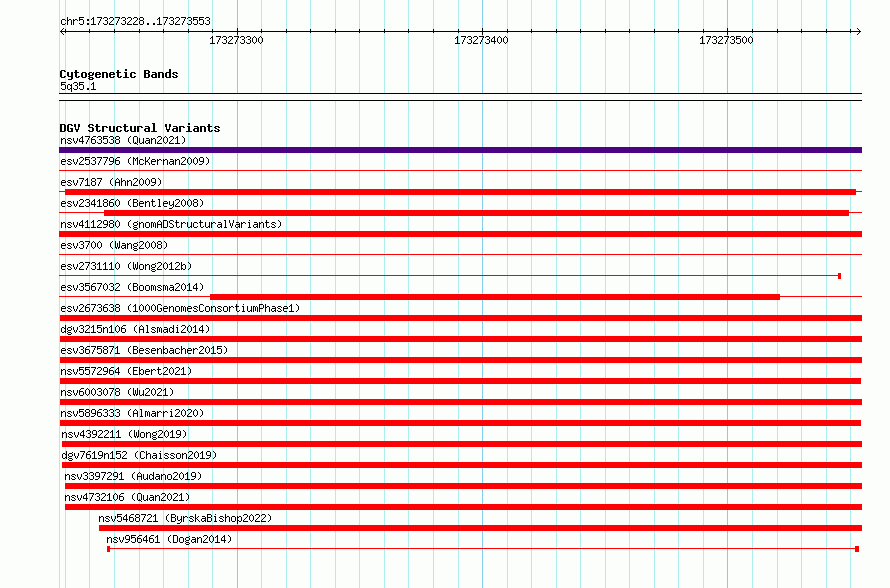Click the red esv2673638 variant bar
Viewport: 890px width, 588px height.
pyautogui.click(x=460, y=318)
